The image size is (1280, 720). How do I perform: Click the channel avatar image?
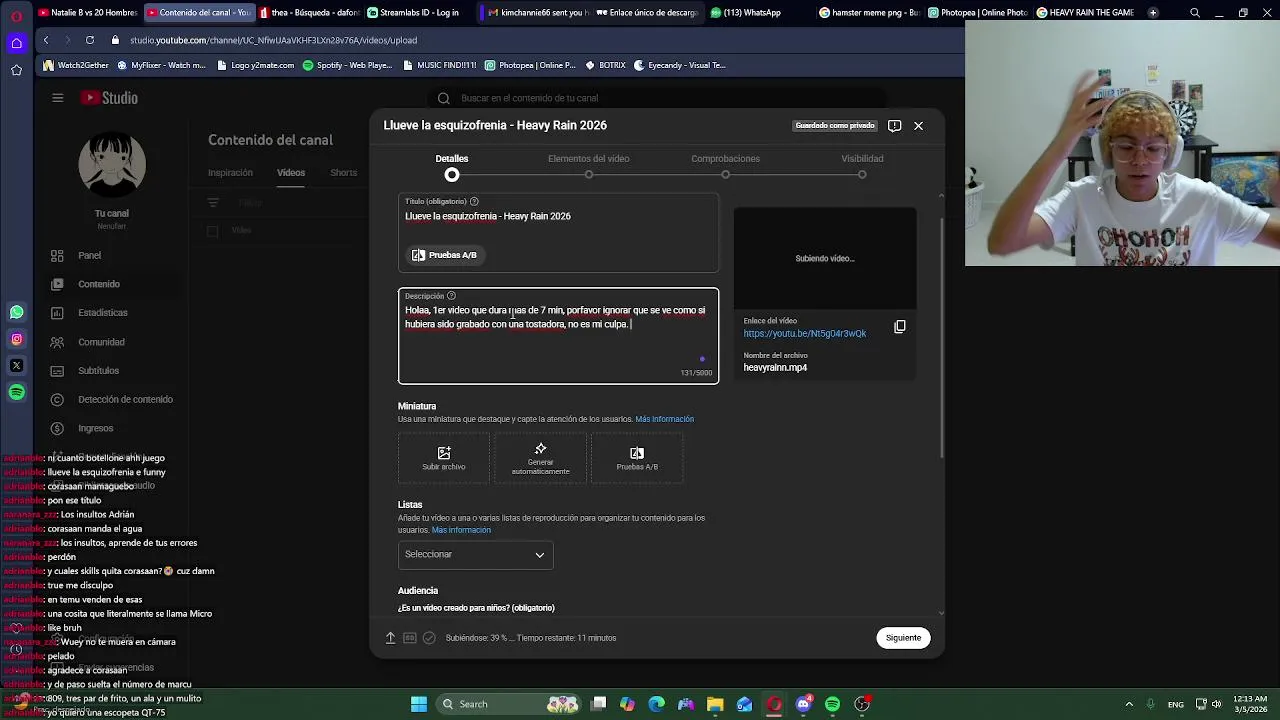pyautogui.click(x=112, y=165)
